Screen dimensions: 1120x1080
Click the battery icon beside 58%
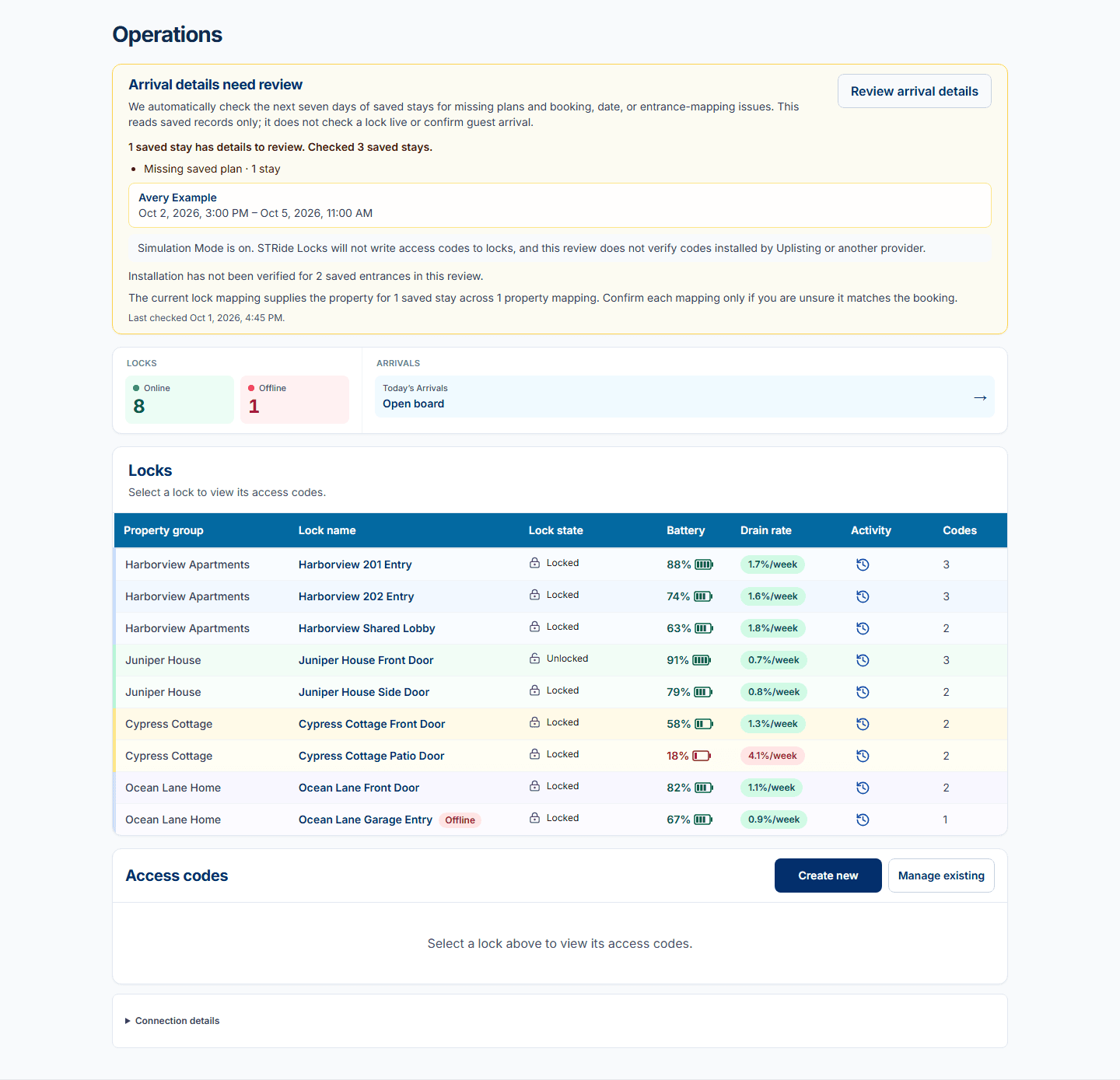(703, 724)
